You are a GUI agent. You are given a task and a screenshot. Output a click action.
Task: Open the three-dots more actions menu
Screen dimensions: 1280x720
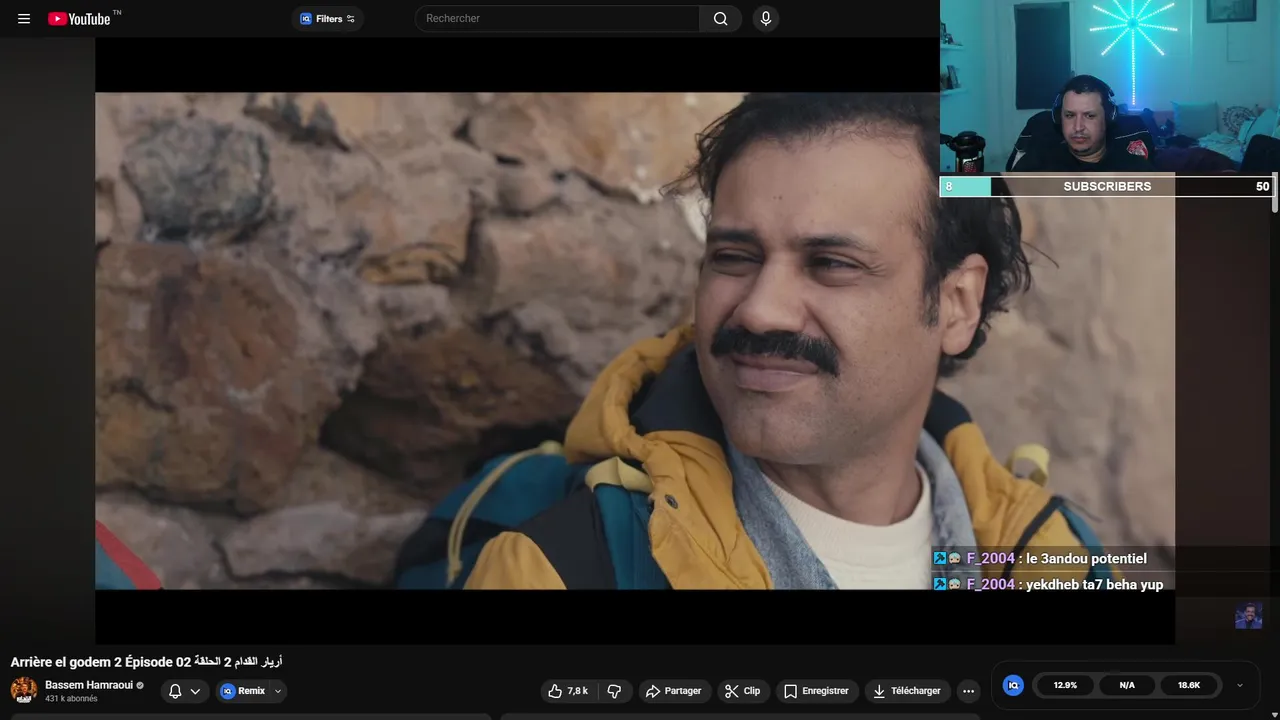(x=968, y=691)
